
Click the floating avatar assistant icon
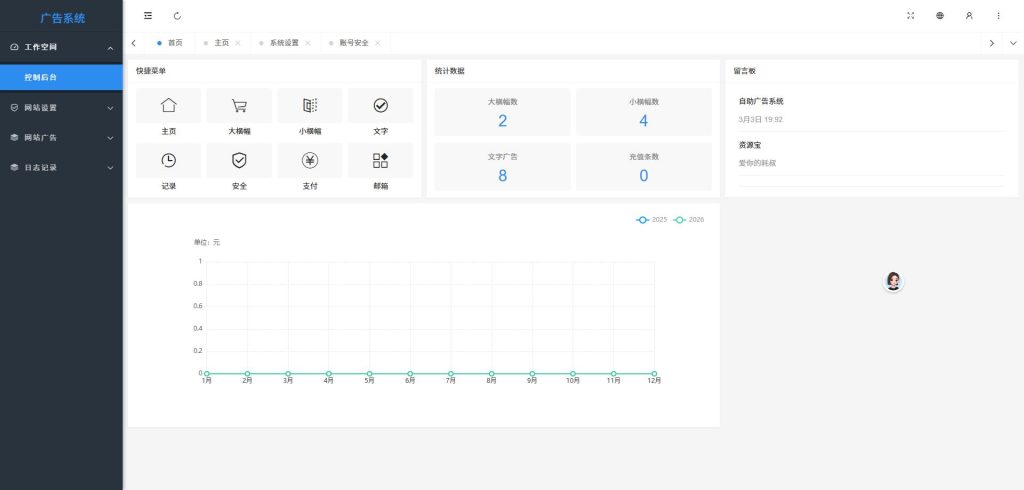[893, 282]
